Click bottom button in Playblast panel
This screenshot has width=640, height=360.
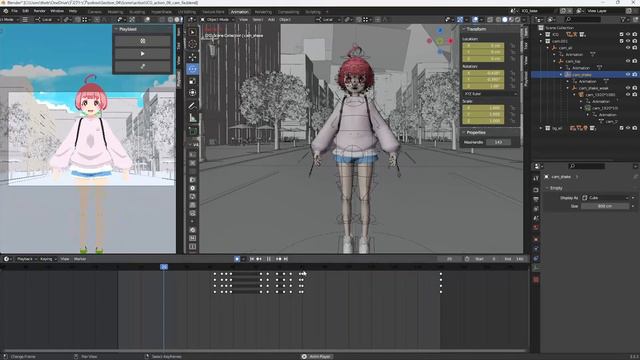[142, 66]
